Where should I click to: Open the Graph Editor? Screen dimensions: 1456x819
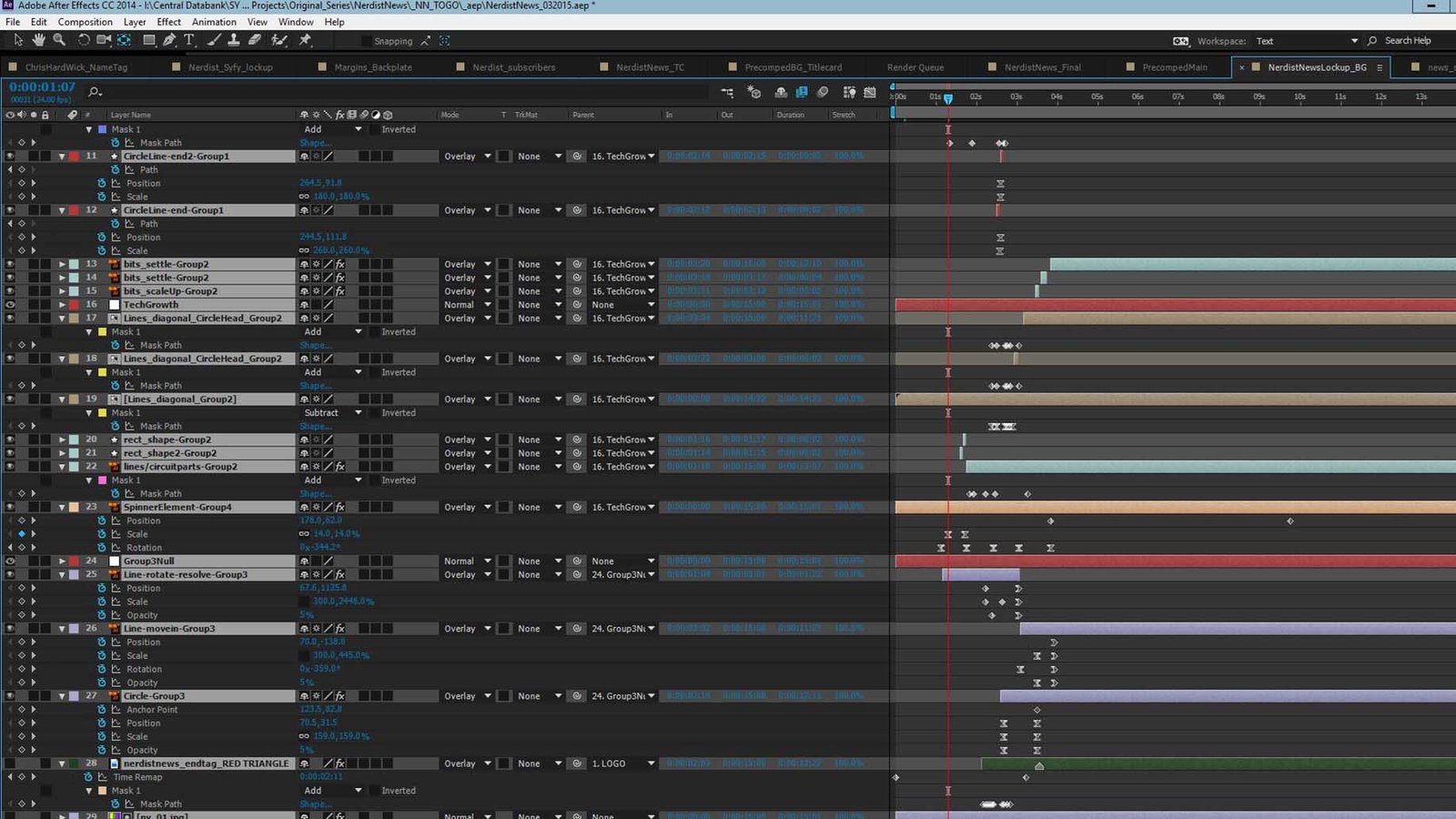(869, 92)
